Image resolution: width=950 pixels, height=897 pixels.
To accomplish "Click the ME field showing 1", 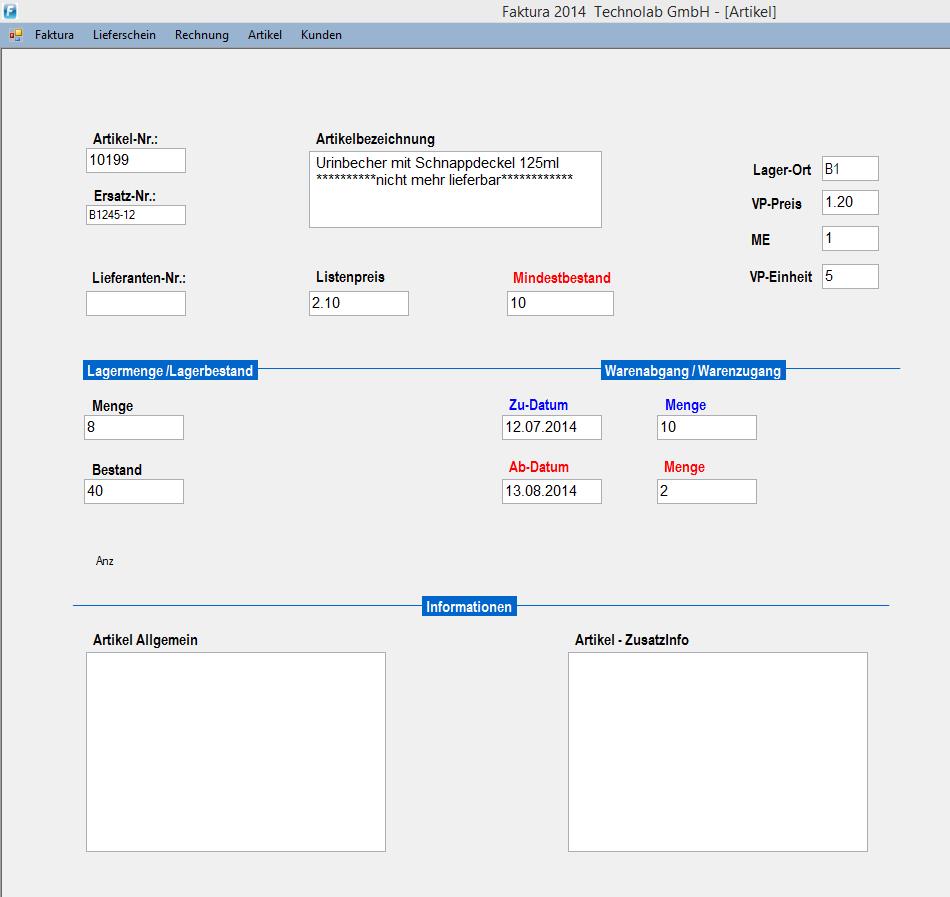I will (x=850, y=239).
